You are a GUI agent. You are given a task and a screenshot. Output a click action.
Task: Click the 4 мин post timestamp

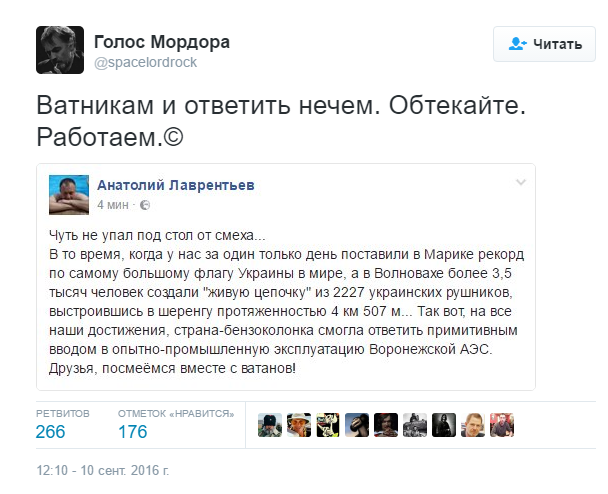pyautogui.click(x=114, y=205)
